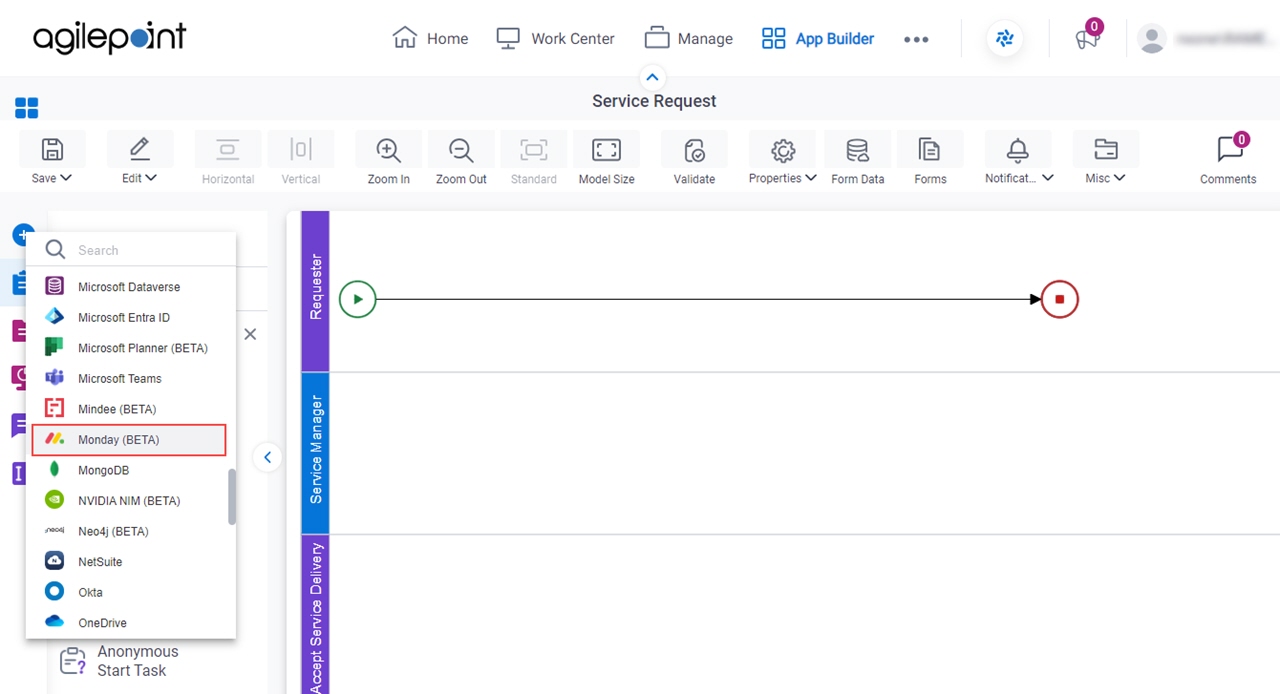
Task: Click the megaphone announcements icon
Action: (x=1087, y=38)
